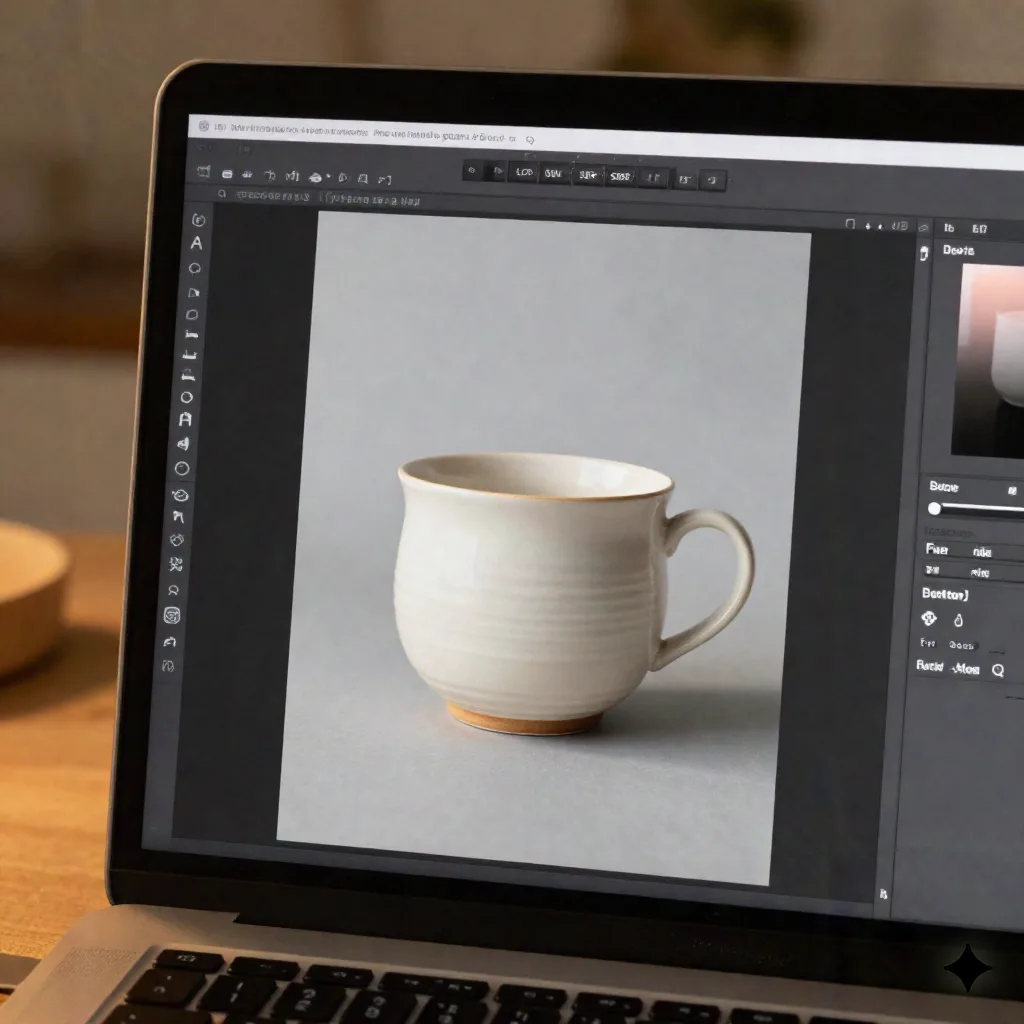This screenshot has height=1024, width=1024.
Task: Open the 'Fiser' field row
Action: [x=973, y=551]
